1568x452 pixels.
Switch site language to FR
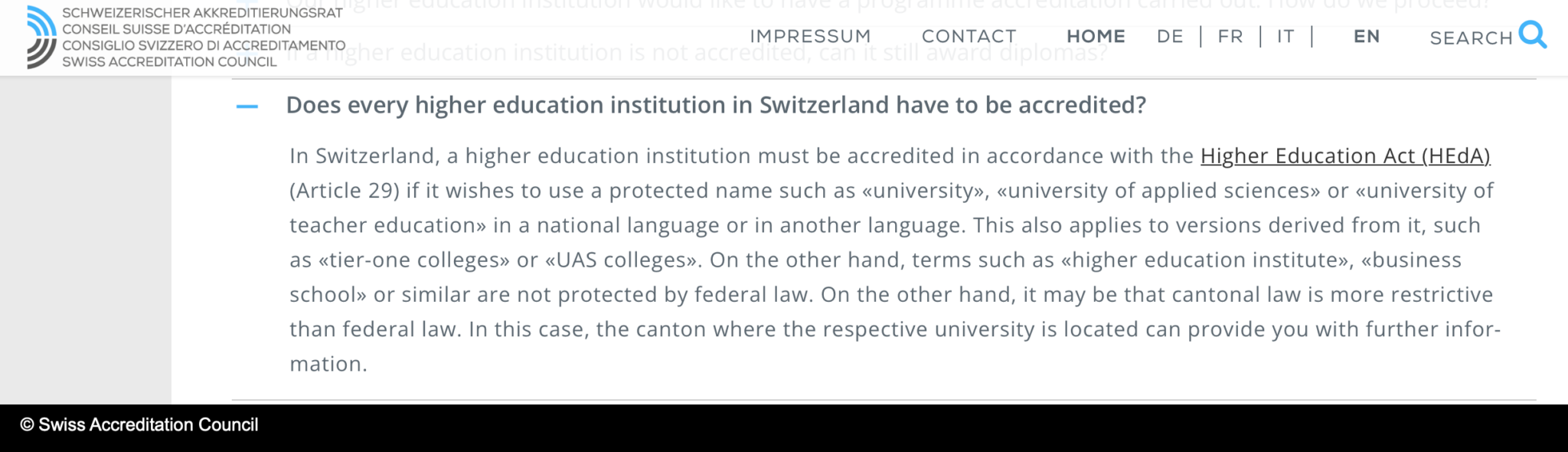pos(1230,36)
